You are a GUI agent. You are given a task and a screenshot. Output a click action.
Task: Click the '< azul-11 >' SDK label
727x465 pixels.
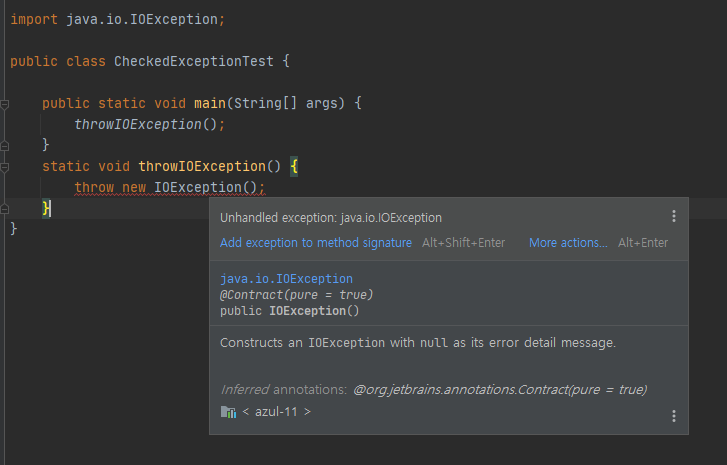tap(276, 412)
